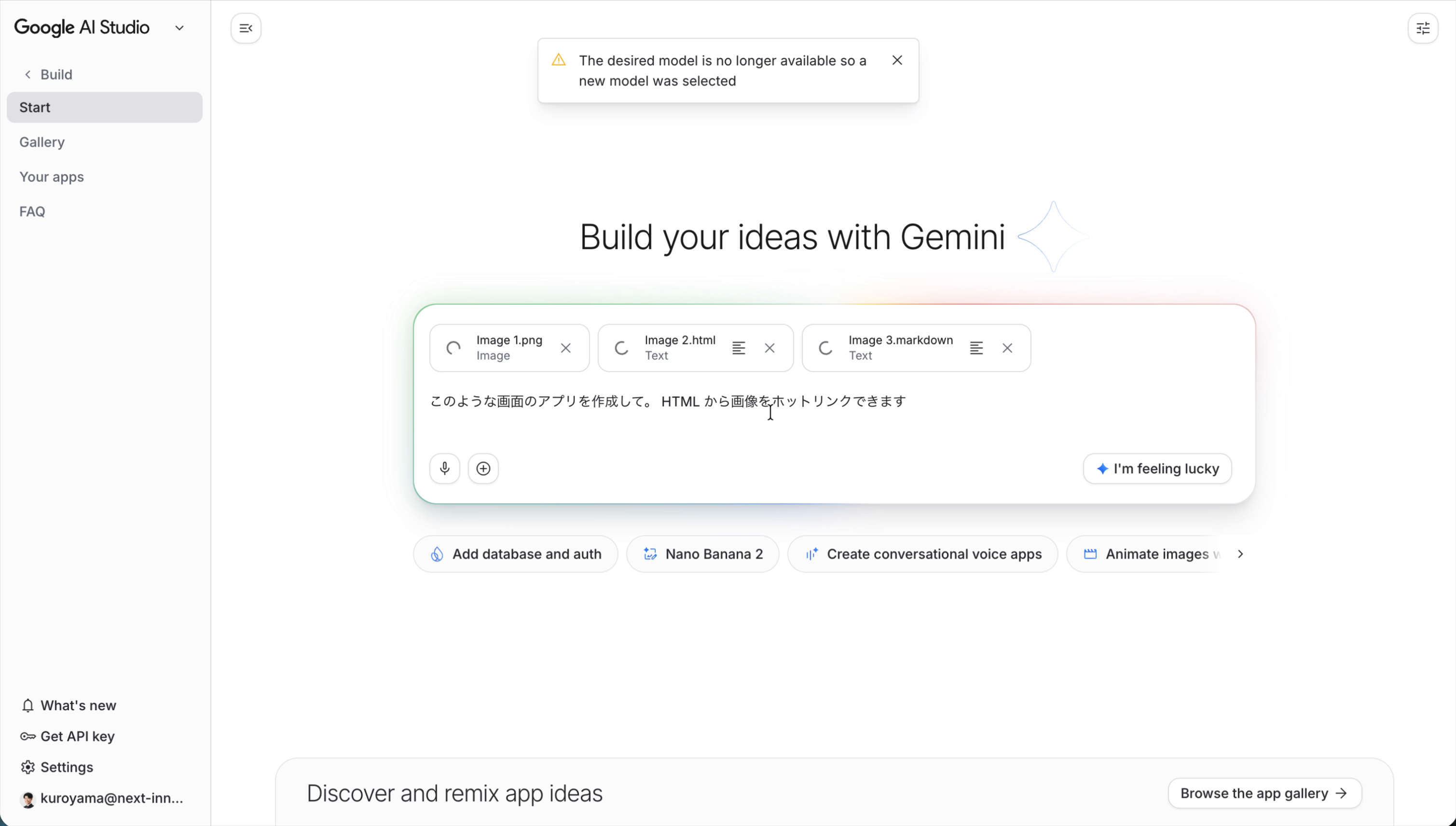Screen dimensions: 1456x826
Task: Open the run settings panel icon top right
Action: (1423, 28)
